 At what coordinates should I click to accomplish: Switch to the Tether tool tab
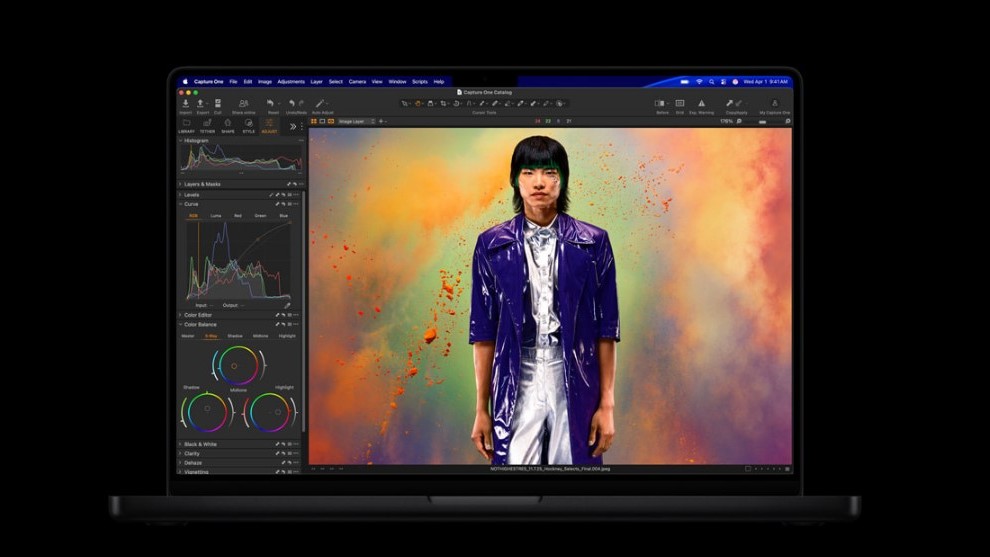[x=207, y=126]
